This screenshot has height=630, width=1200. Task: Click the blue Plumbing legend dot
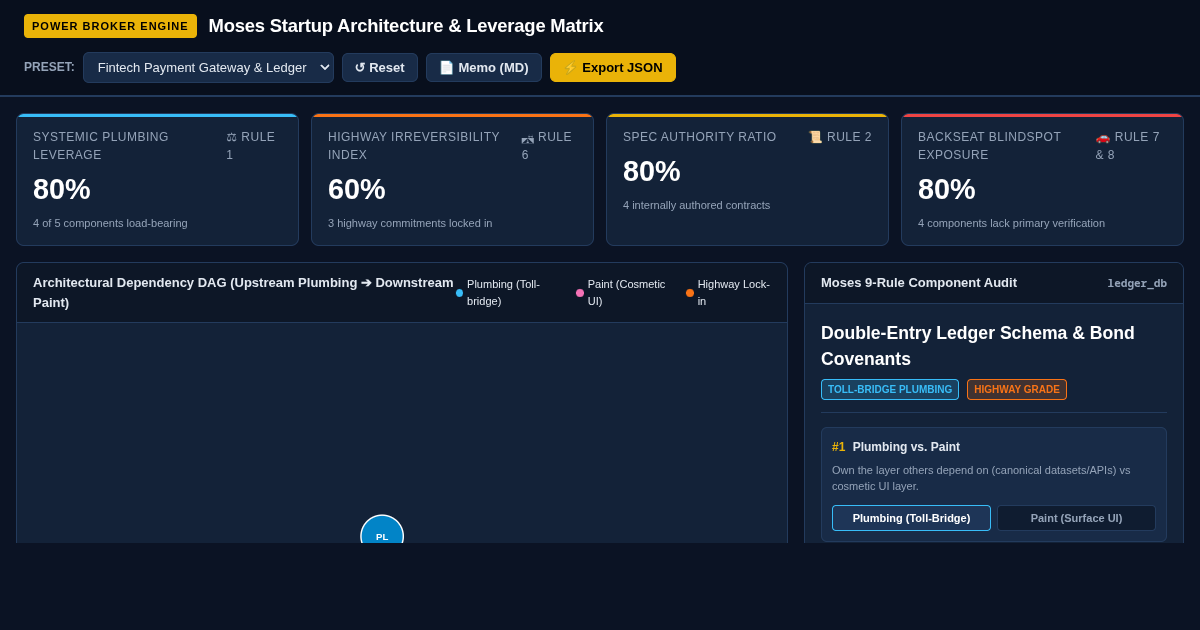coord(459,293)
